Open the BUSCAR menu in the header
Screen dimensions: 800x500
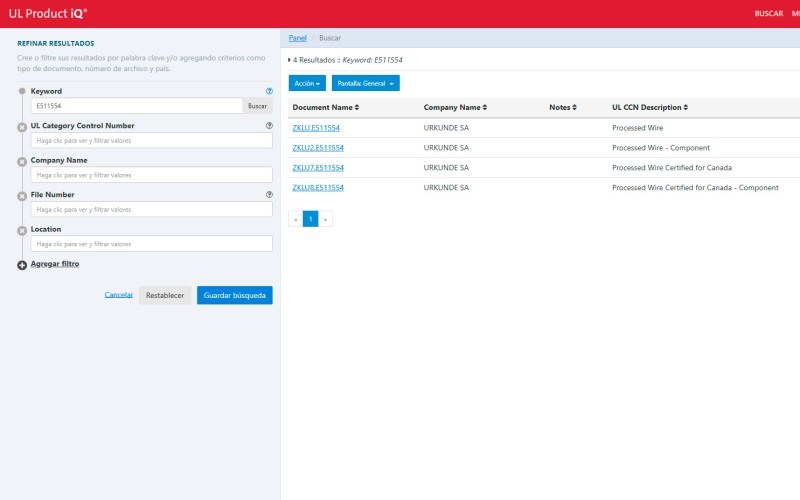pyautogui.click(x=769, y=14)
